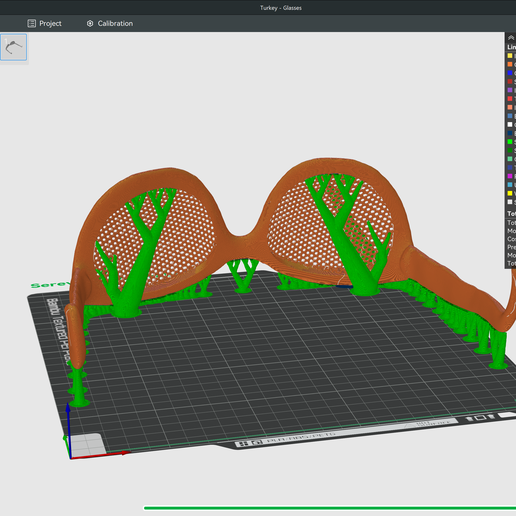Collapse the line type legend panel

pos(511,38)
